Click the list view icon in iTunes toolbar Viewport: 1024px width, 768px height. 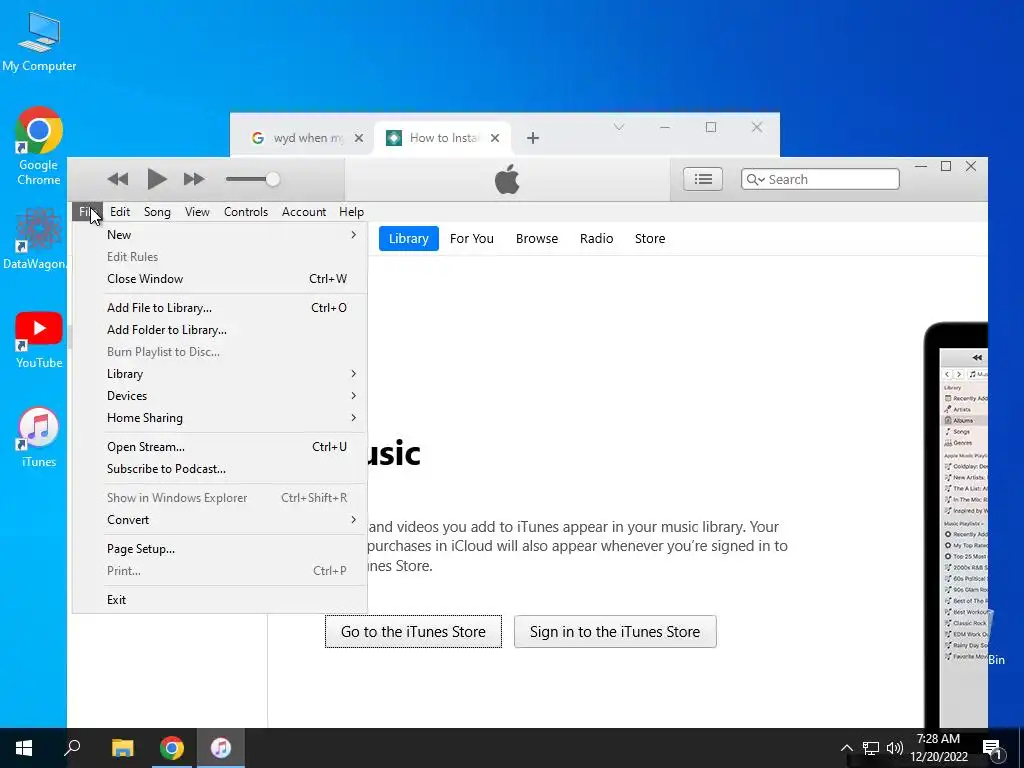[703, 179]
